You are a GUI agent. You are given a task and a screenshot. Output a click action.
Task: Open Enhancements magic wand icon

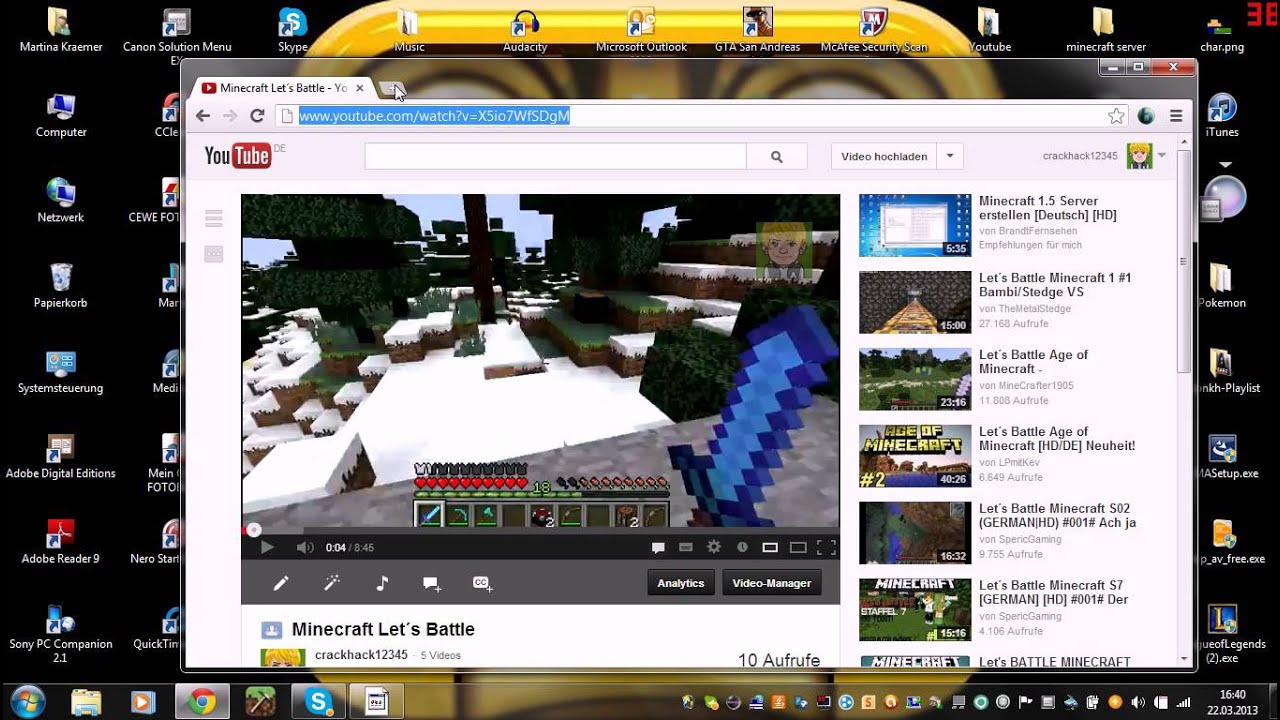click(x=332, y=583)
